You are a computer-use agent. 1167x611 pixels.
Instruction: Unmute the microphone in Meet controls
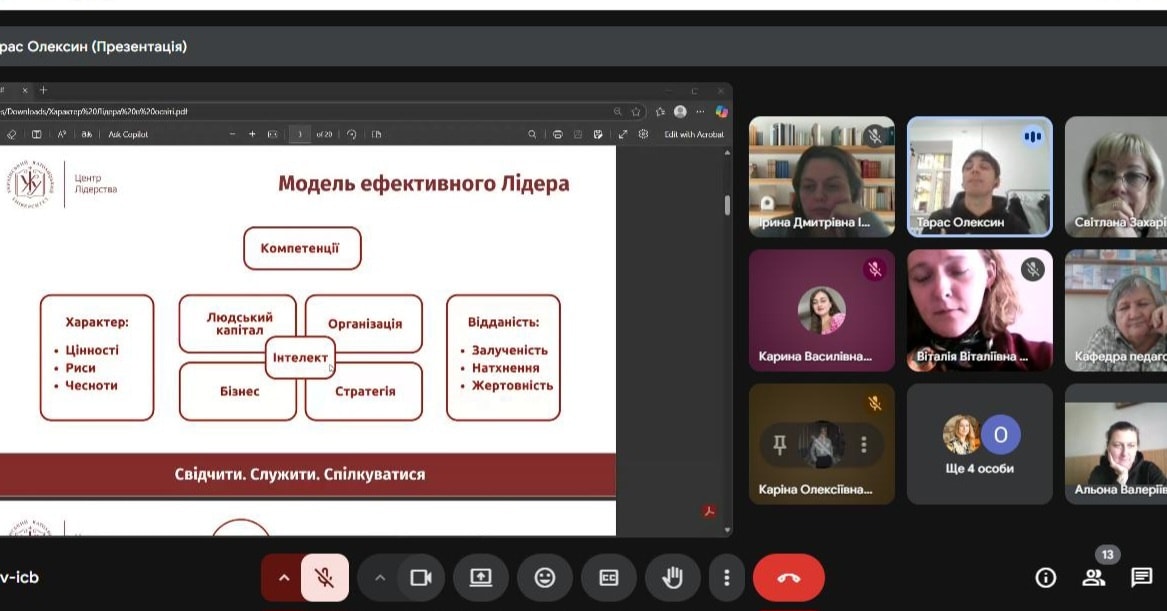pos(324,578)
